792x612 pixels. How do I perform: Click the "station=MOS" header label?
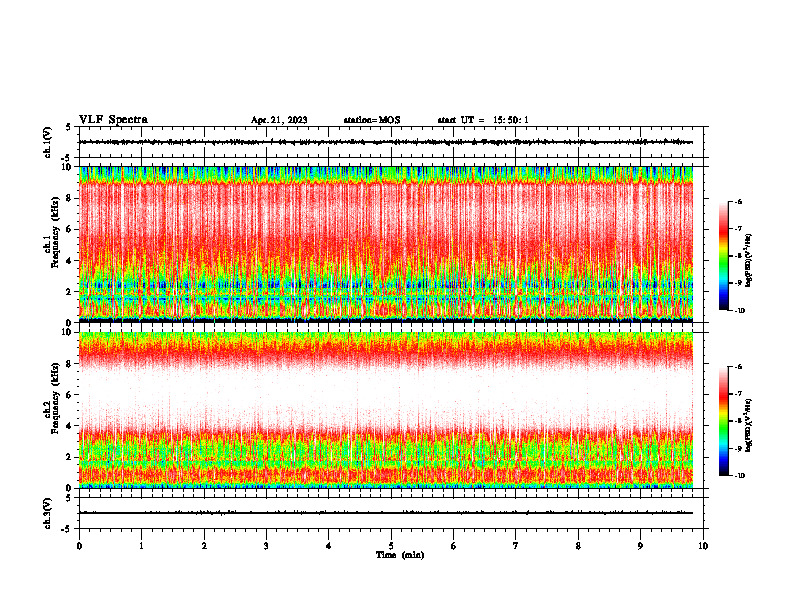tap(372, 120)
